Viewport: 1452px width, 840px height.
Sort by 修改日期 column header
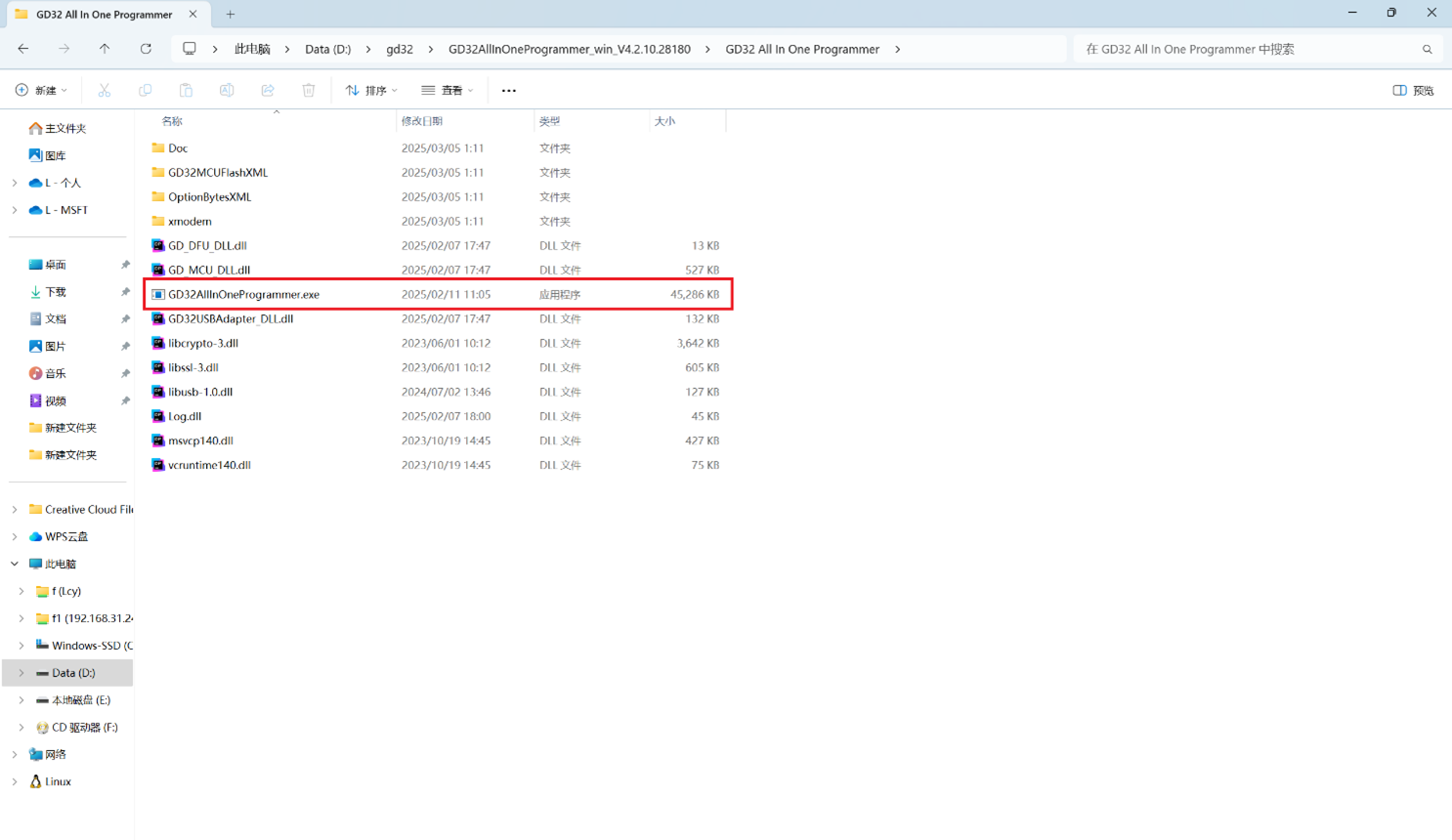[x=422, y=121]
